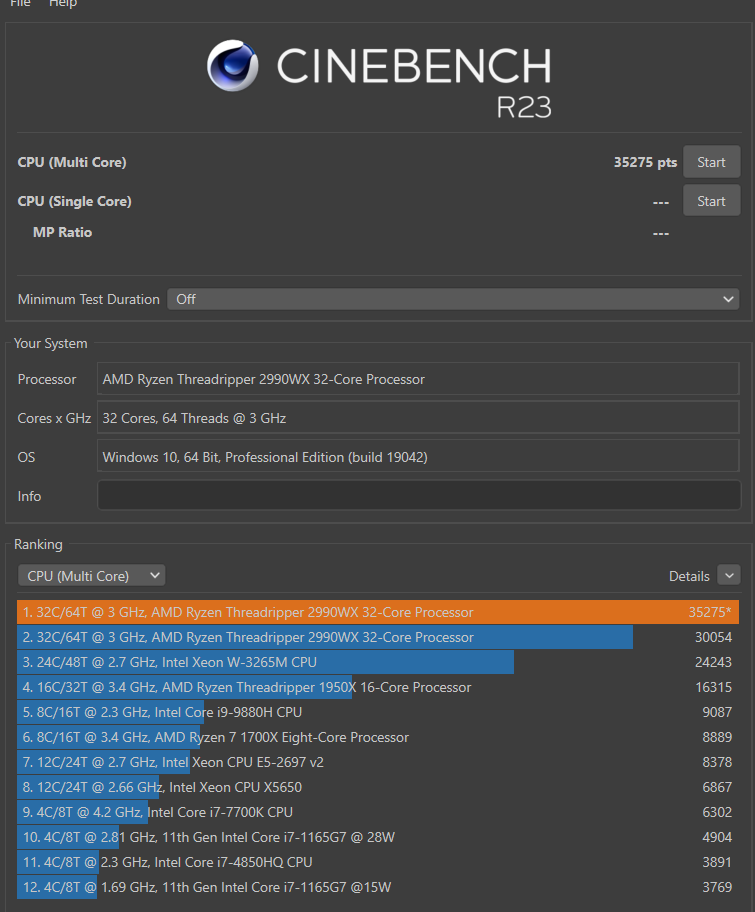Expand the Details arrow button

tap(729, 576)
